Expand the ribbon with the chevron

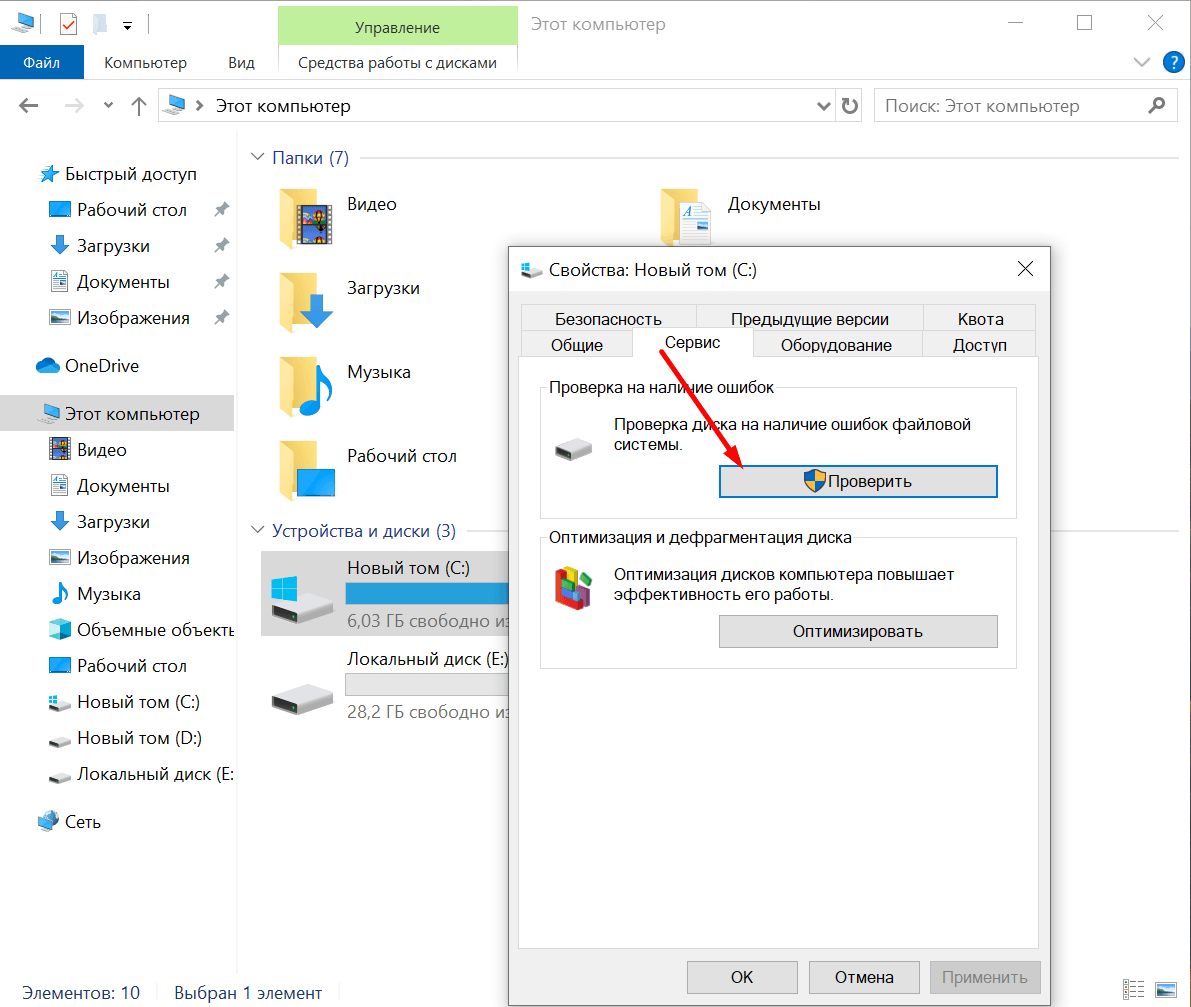pos(1141,62)
